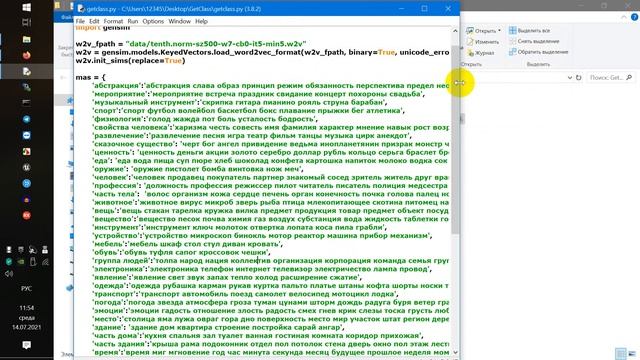Click 'музыкальный инструмент' dictionary key
This screenshot has height=360, width=640.
144,102
